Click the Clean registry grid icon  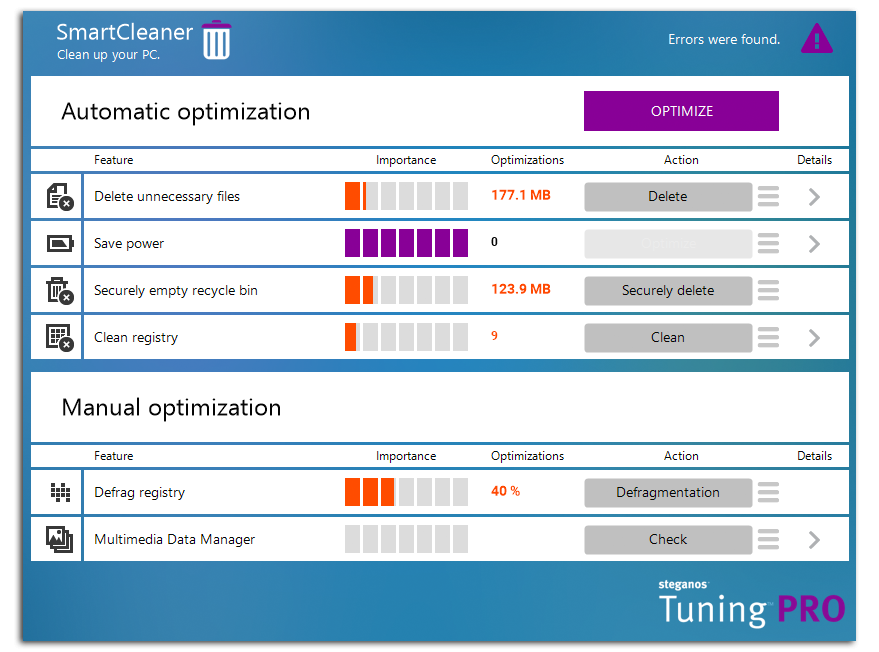[59, 337]
